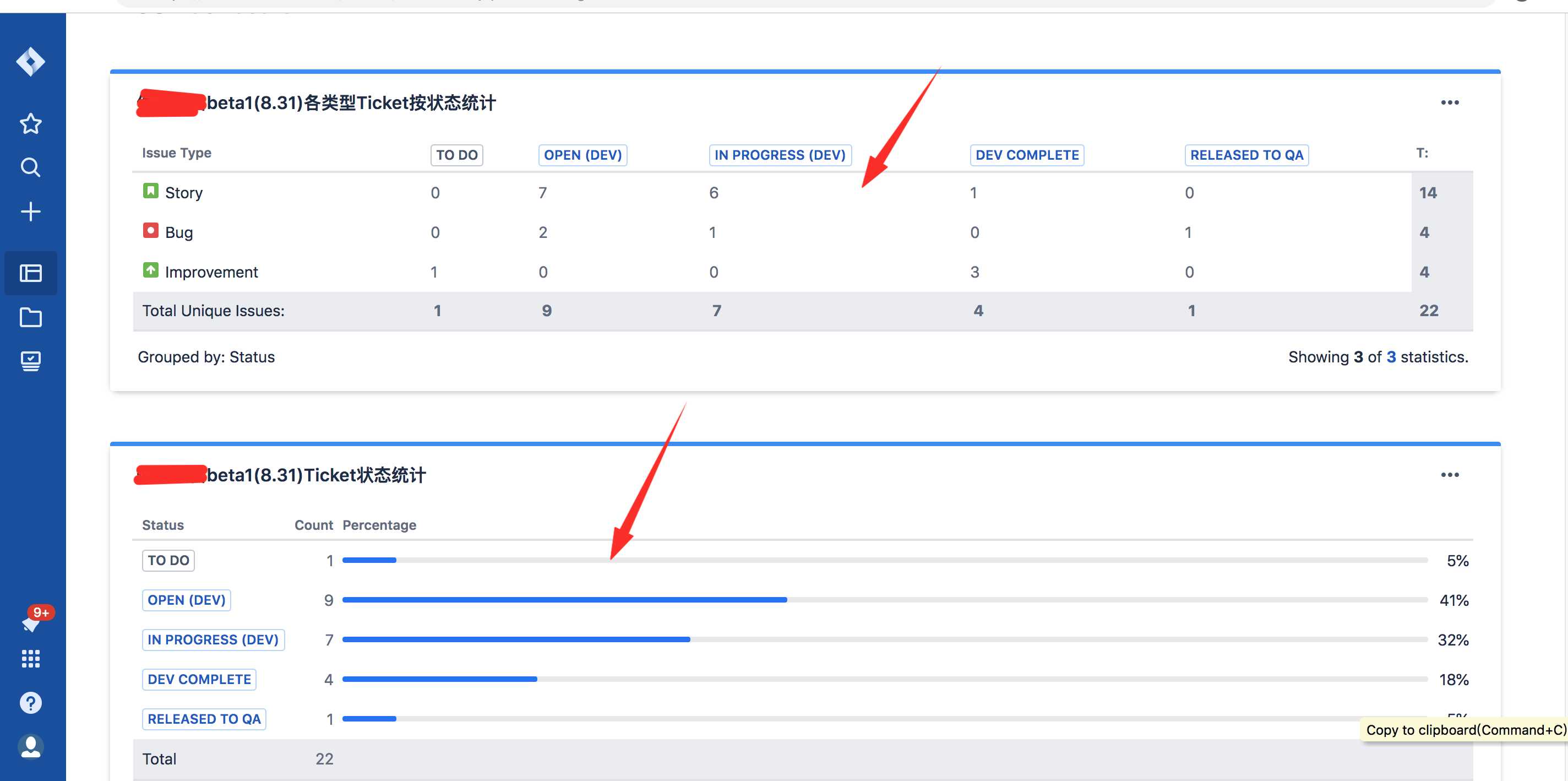Click the Jira logo in sidebar
1568x781 pixels.
click(x=30, y=62)
